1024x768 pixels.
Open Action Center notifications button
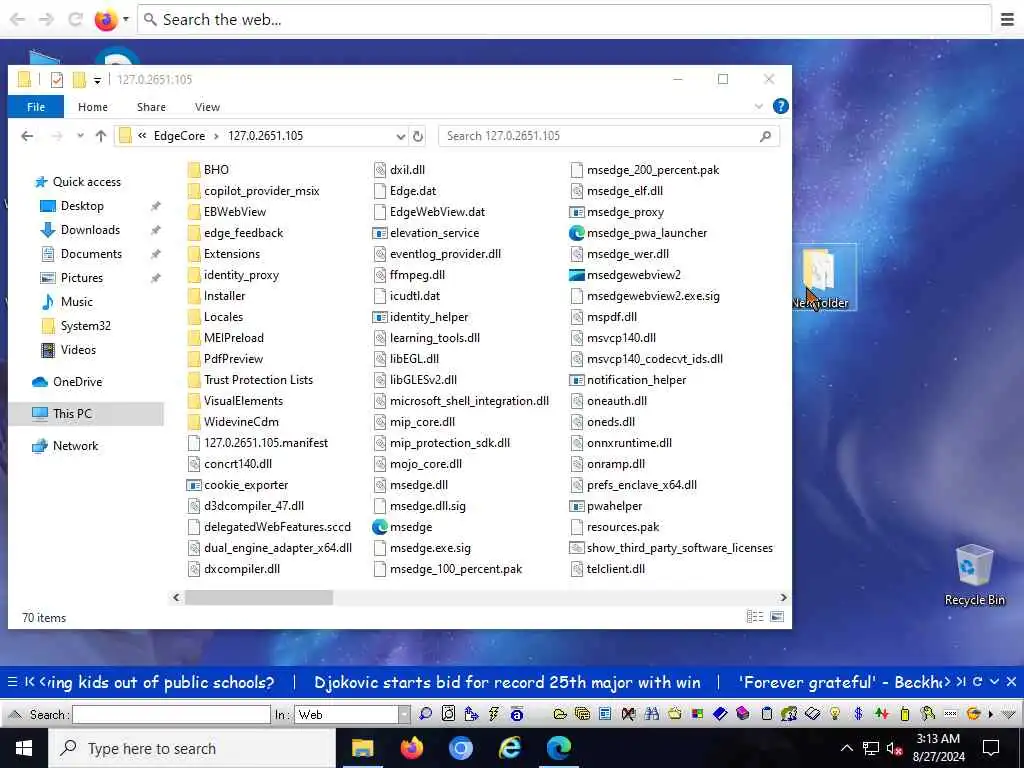(991, 748)
